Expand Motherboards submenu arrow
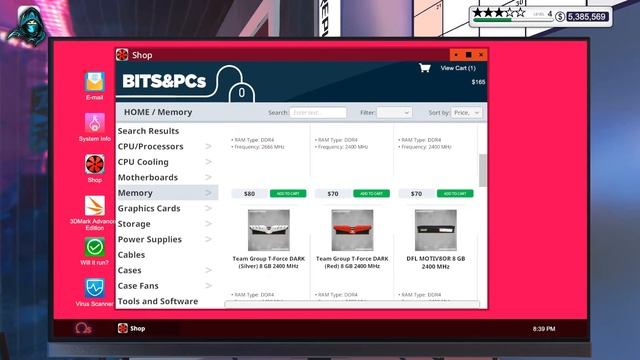Screen dimensions: 640x360 208,178
